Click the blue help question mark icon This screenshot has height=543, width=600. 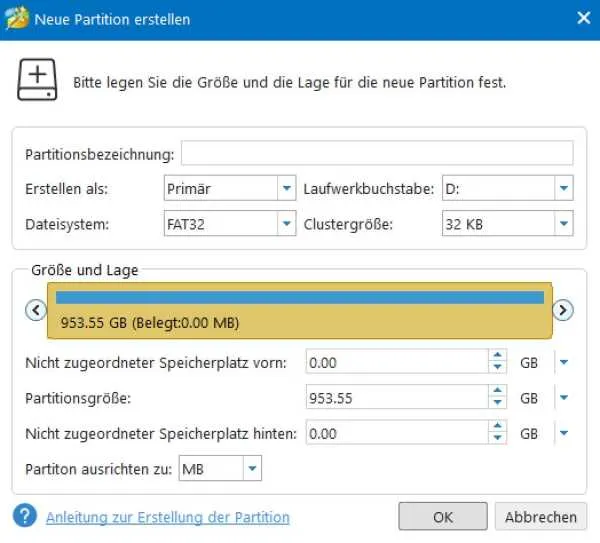[25, 515]
